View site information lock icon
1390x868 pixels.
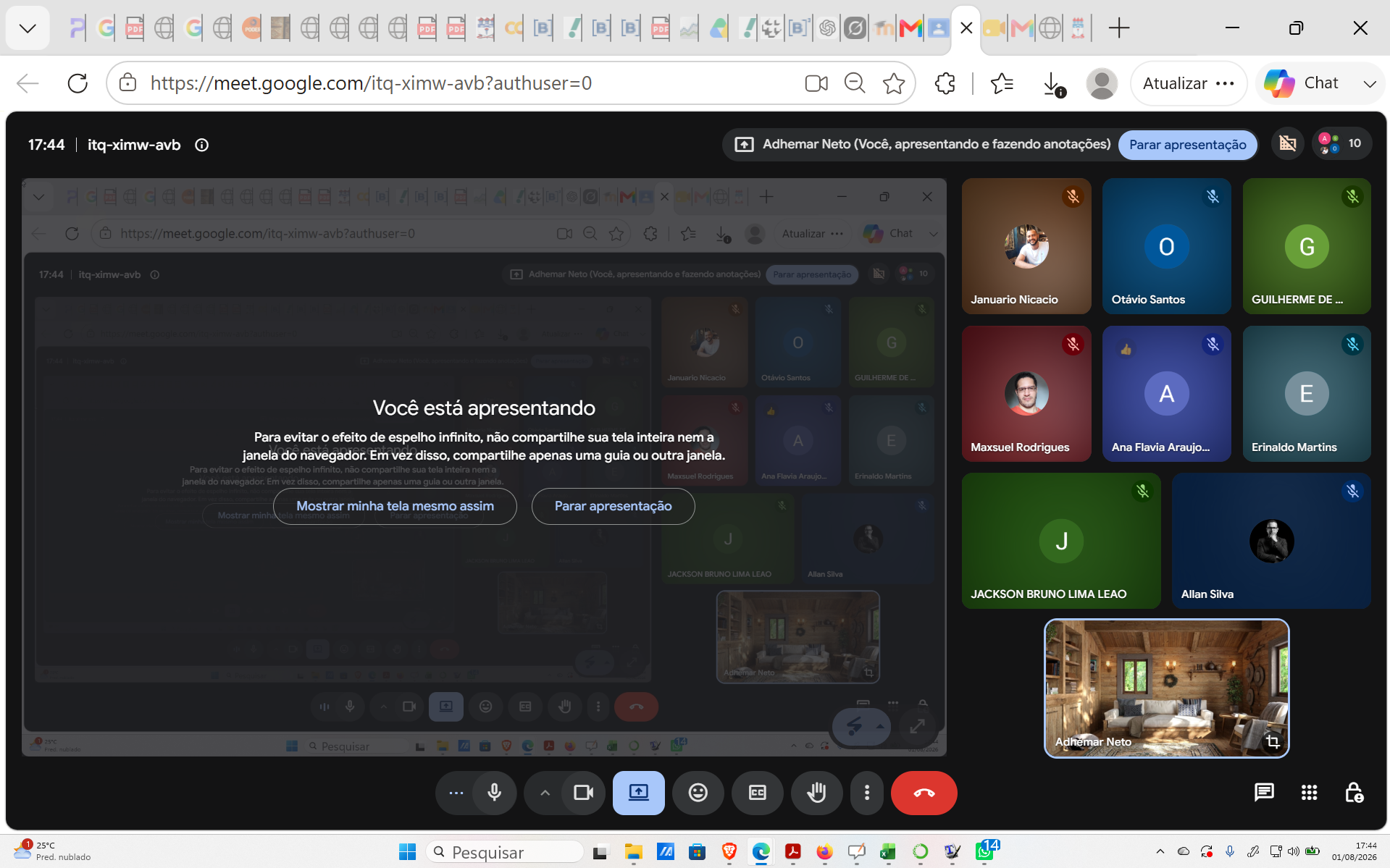[127, 83]
